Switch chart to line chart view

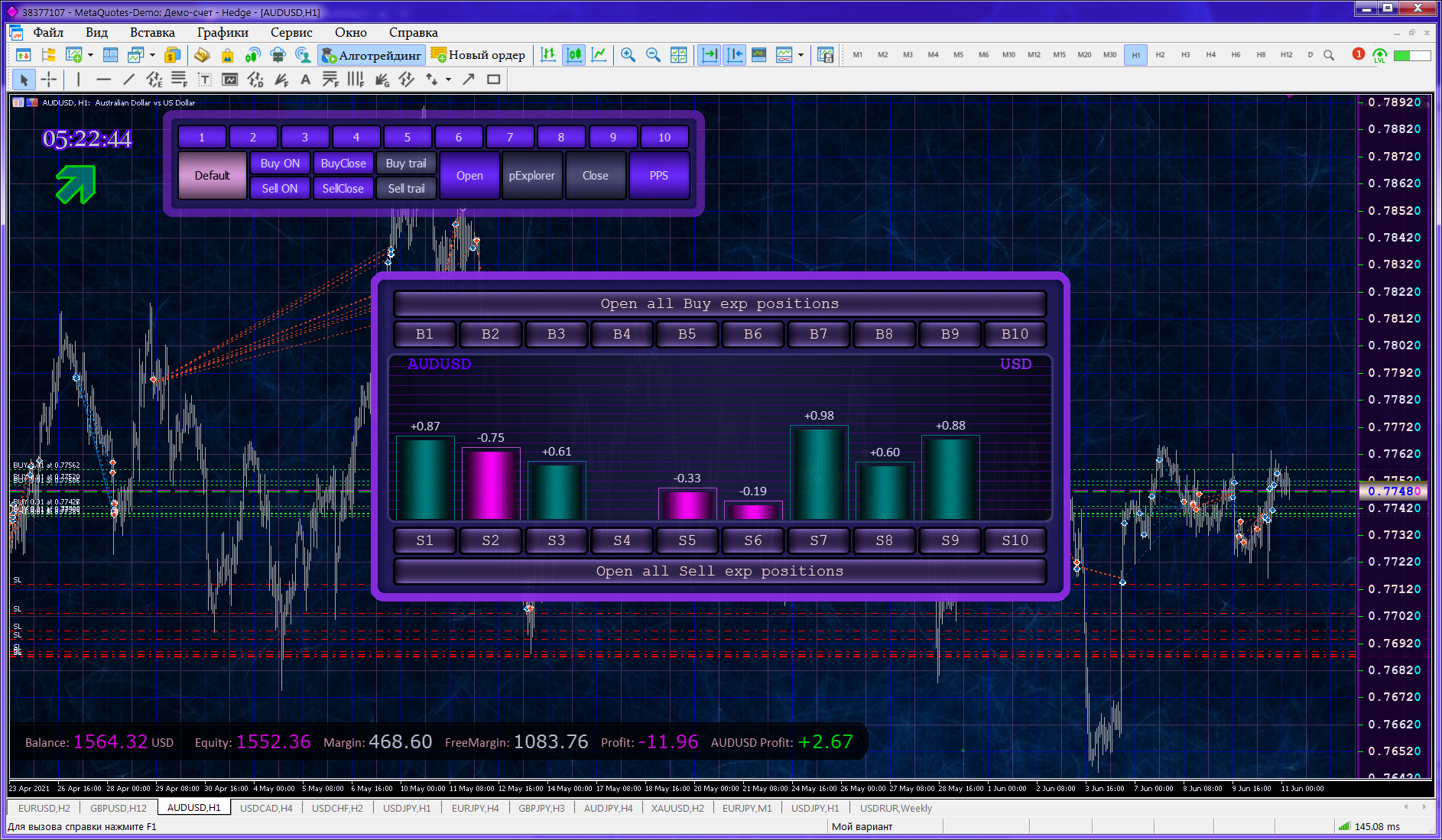[599, 55]
